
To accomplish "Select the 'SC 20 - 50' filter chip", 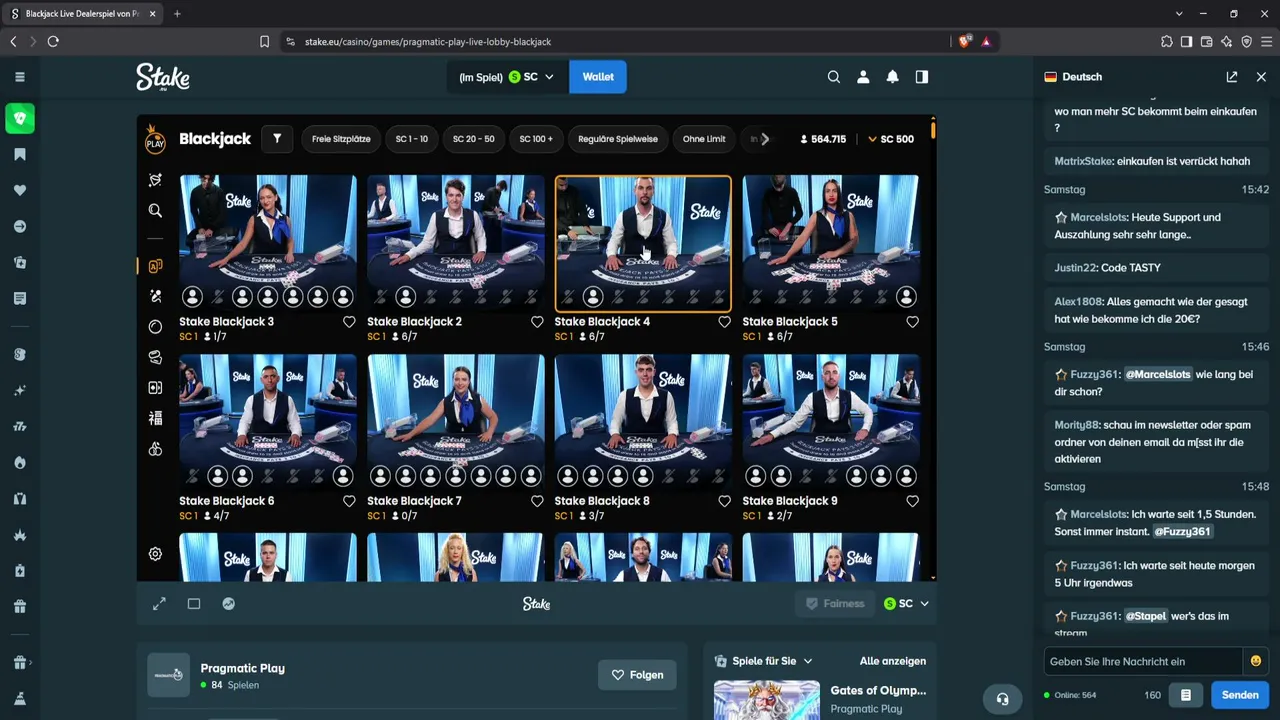I will tap(474, 139).
